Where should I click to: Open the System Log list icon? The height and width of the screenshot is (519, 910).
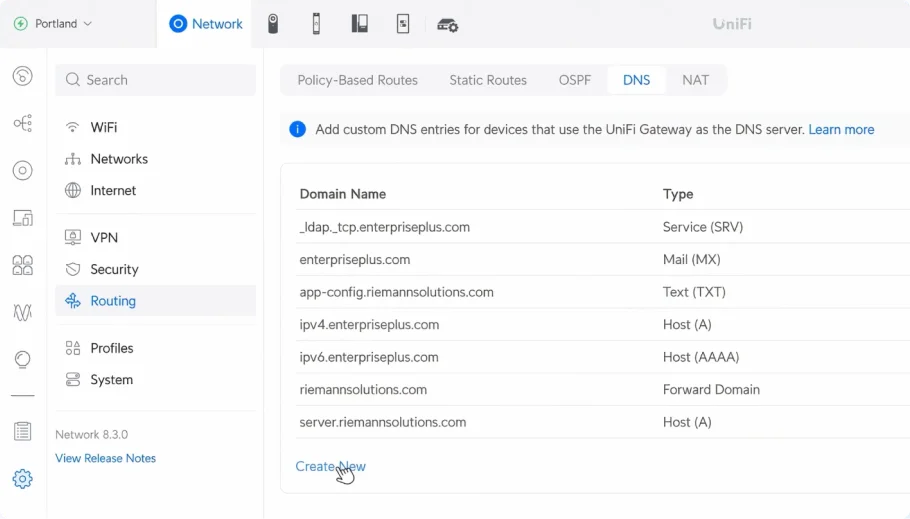coord(23,431)
